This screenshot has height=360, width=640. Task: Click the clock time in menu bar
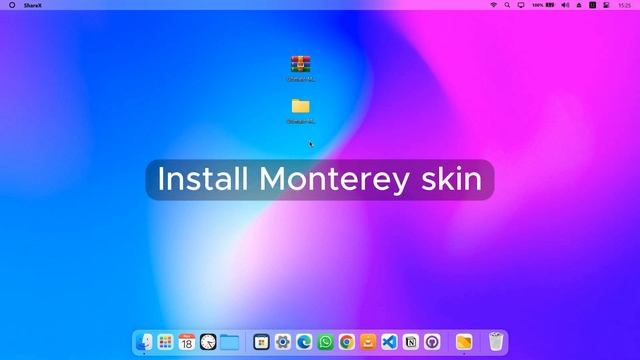pyautogui.click(x=624, y=5)
